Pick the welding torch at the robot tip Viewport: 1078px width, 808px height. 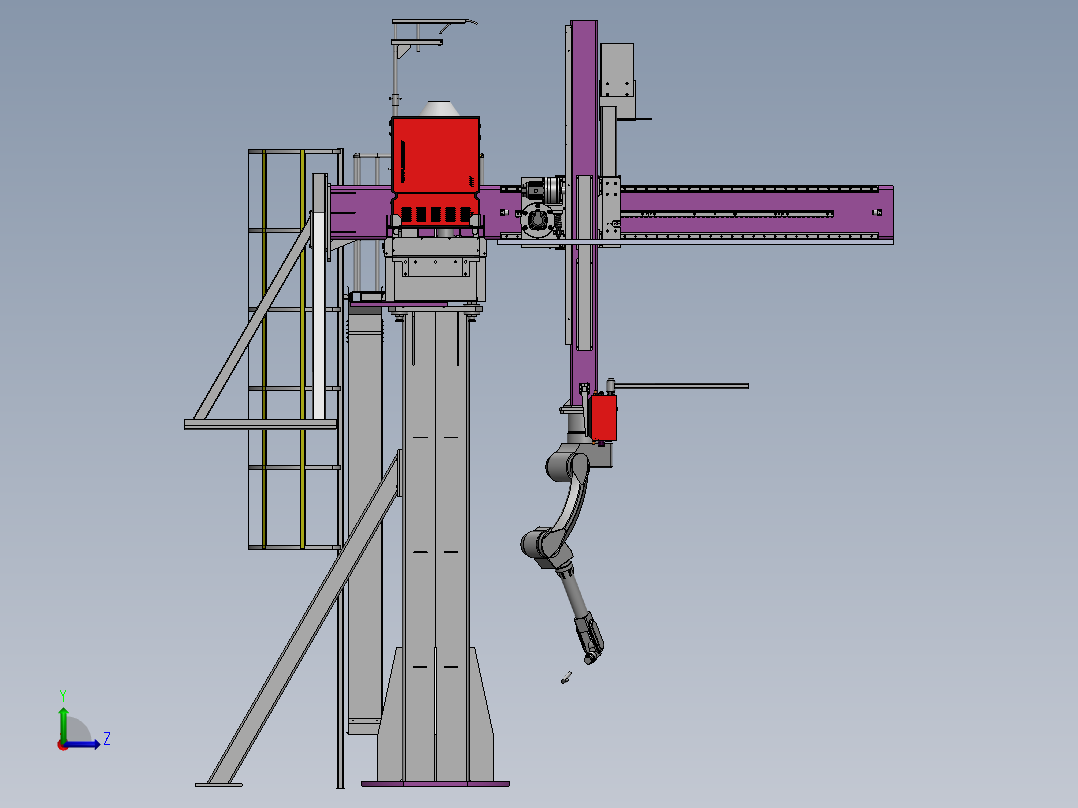tap(589, 639)
